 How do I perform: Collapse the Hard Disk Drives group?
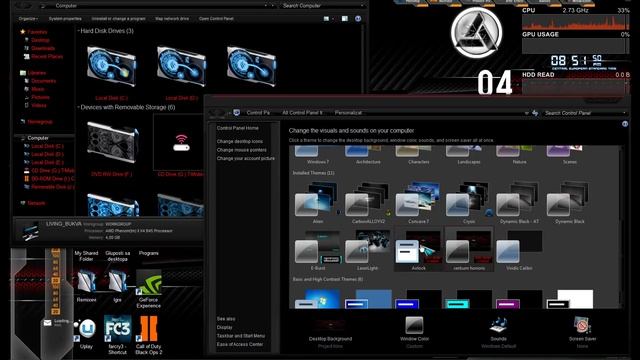click(78, 31)
